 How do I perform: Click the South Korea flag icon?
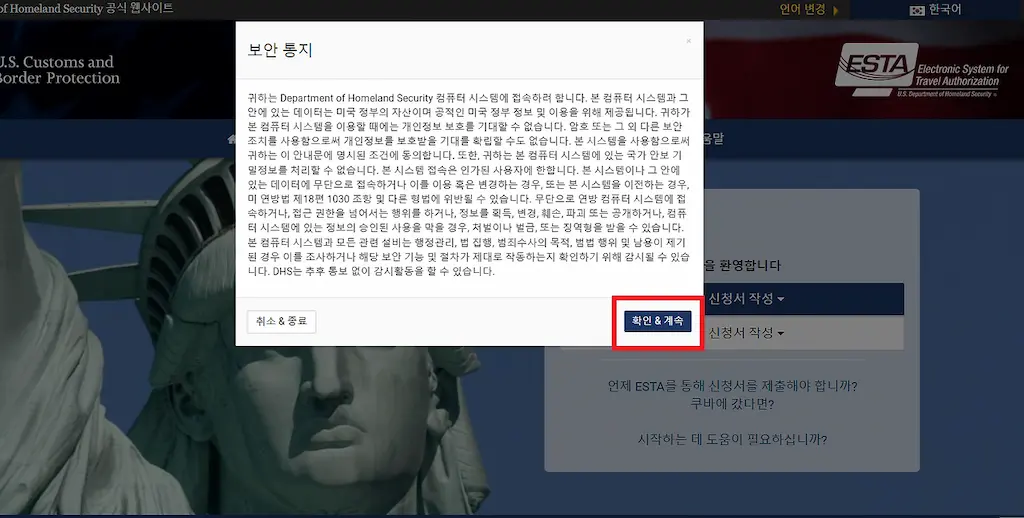[x=917, y=10]
